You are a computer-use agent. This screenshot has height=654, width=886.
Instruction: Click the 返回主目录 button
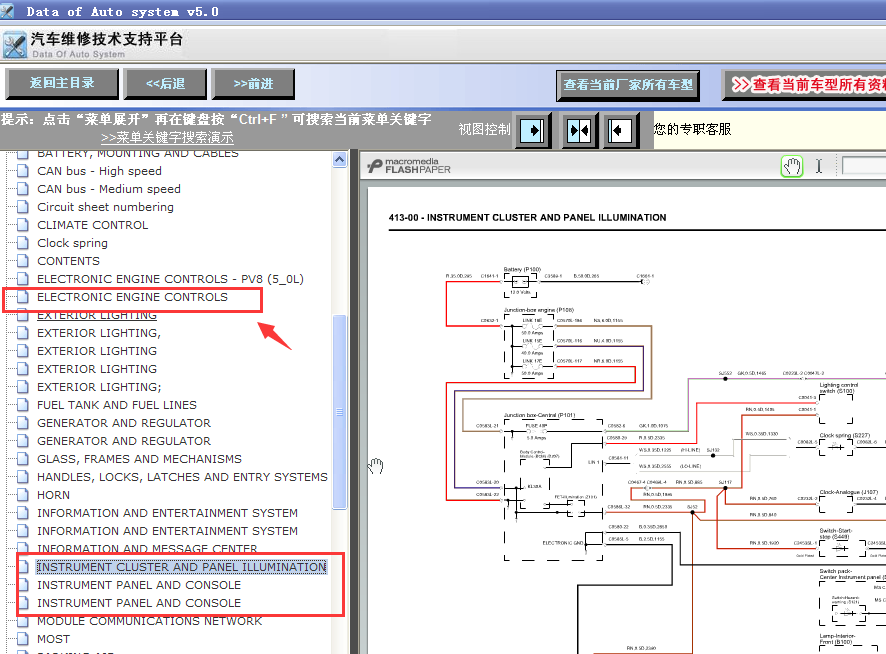pyautogui.click(x=62, y=84)
